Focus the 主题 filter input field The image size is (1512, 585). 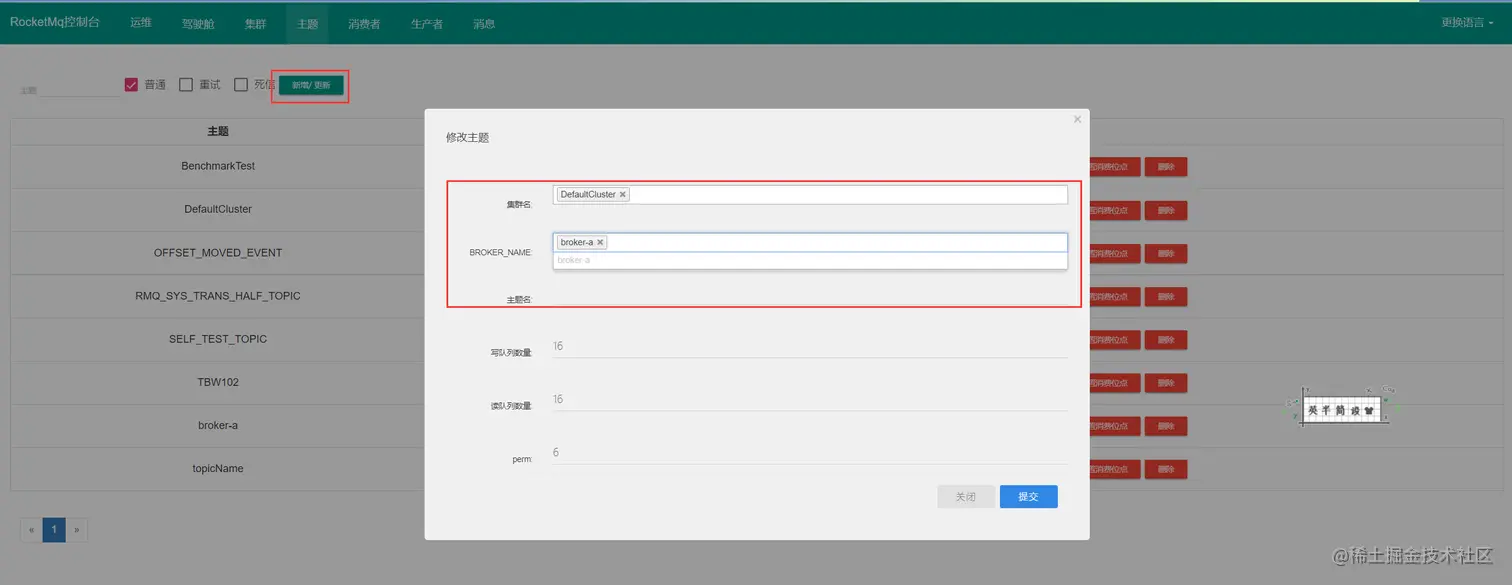coord(68,89)
